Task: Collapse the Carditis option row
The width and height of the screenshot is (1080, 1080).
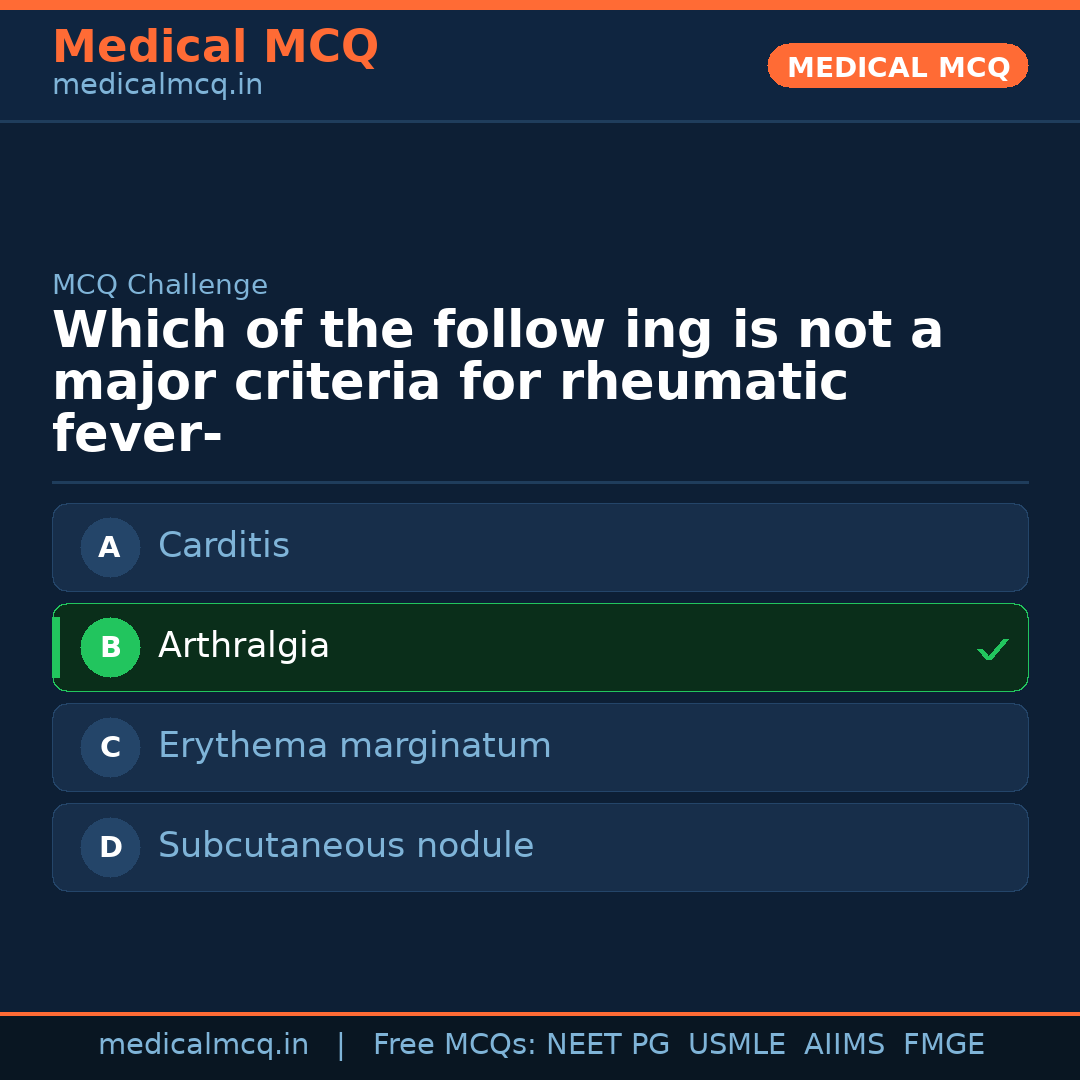Action: coord(540,547)
